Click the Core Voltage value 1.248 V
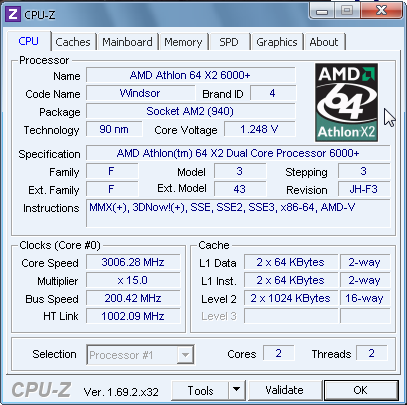The width and height of the screenshot is (407, 405). coord(260,129)
